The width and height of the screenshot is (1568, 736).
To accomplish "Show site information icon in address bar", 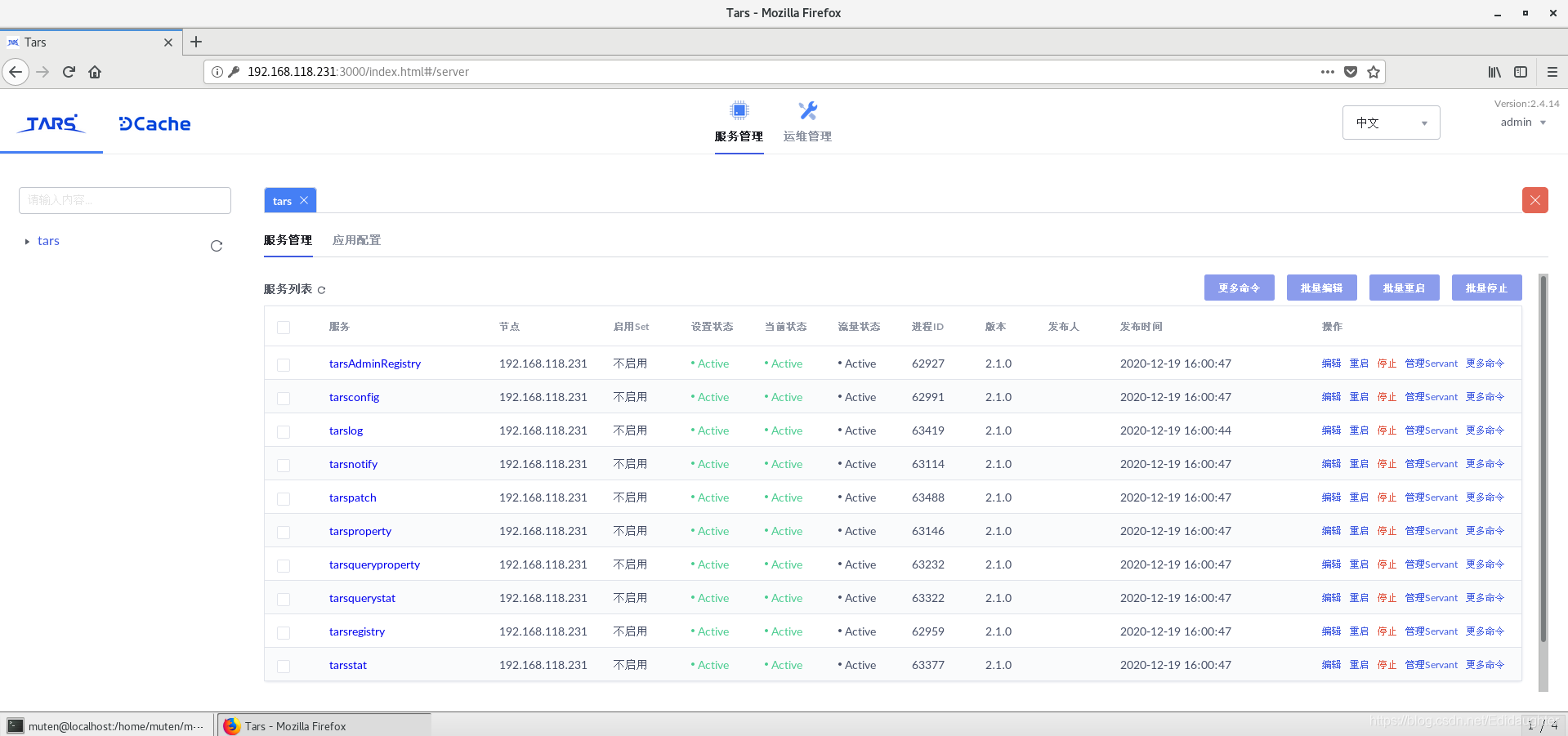I will (x=217, y=72).
